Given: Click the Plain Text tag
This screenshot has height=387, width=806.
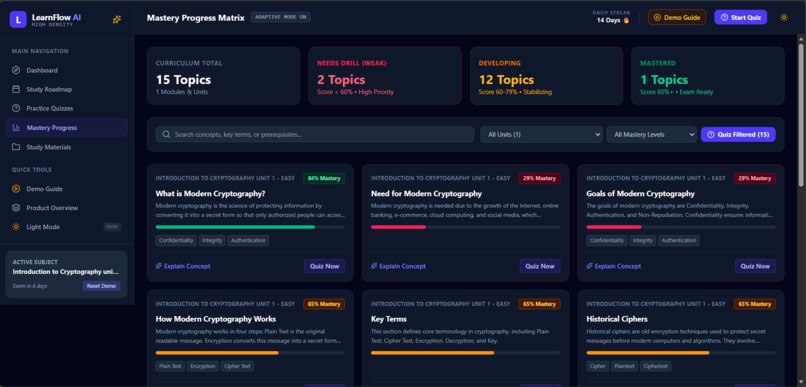Looking at the screenshot, I should [170, 366].
